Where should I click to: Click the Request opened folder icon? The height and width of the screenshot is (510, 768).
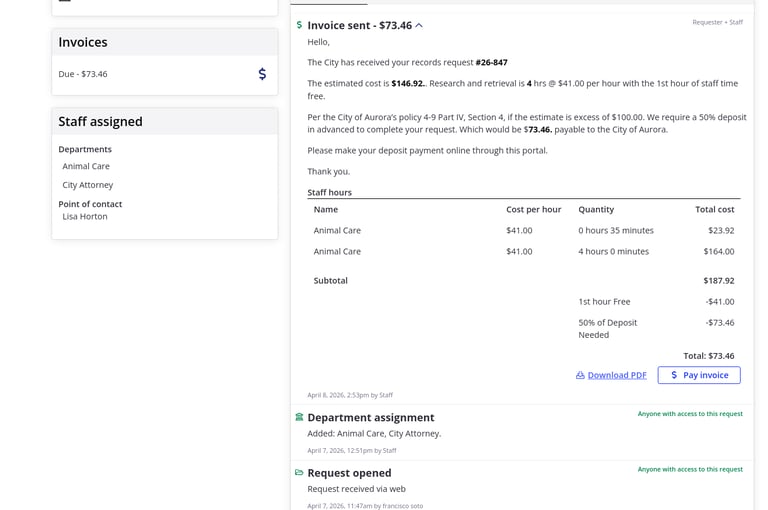299,472
